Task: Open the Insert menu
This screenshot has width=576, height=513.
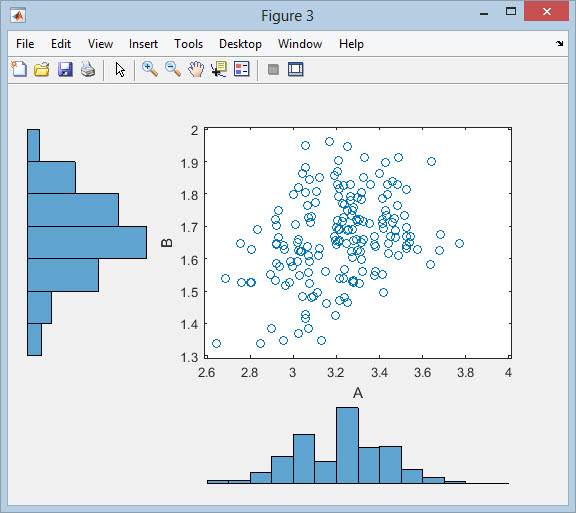Action: [143, 44]
